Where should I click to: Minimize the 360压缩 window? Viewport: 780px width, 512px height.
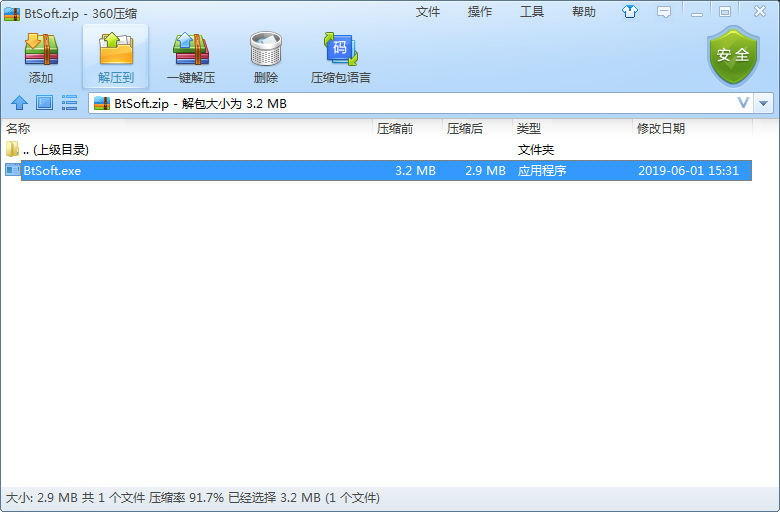pos(697,12)
